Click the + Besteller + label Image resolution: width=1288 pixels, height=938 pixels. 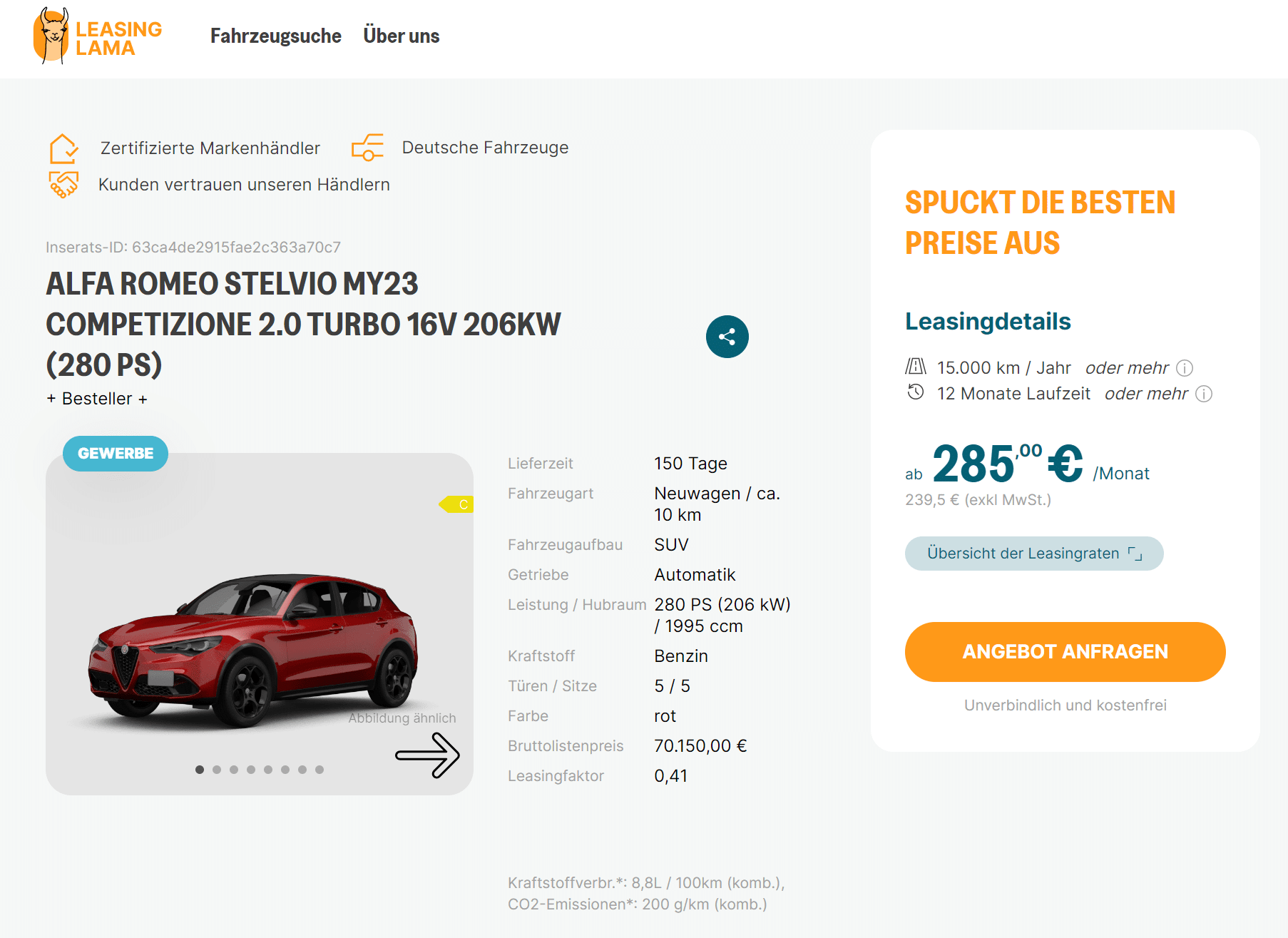(x=97, y=399)
